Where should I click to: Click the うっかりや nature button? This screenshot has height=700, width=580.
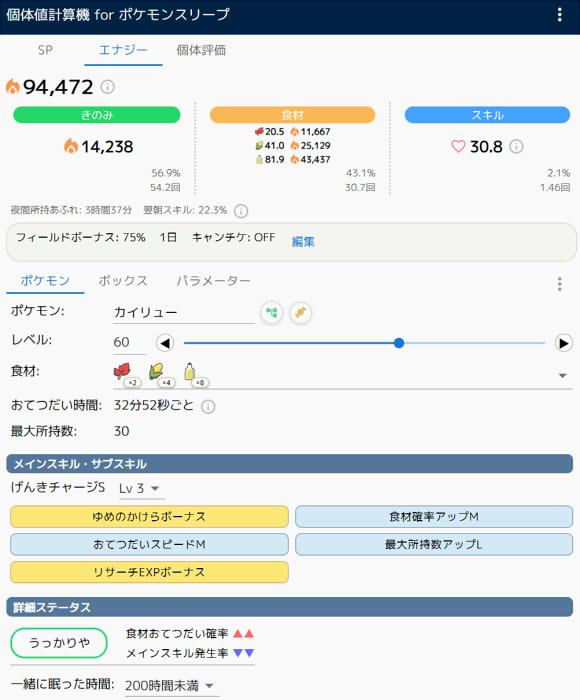59,643
